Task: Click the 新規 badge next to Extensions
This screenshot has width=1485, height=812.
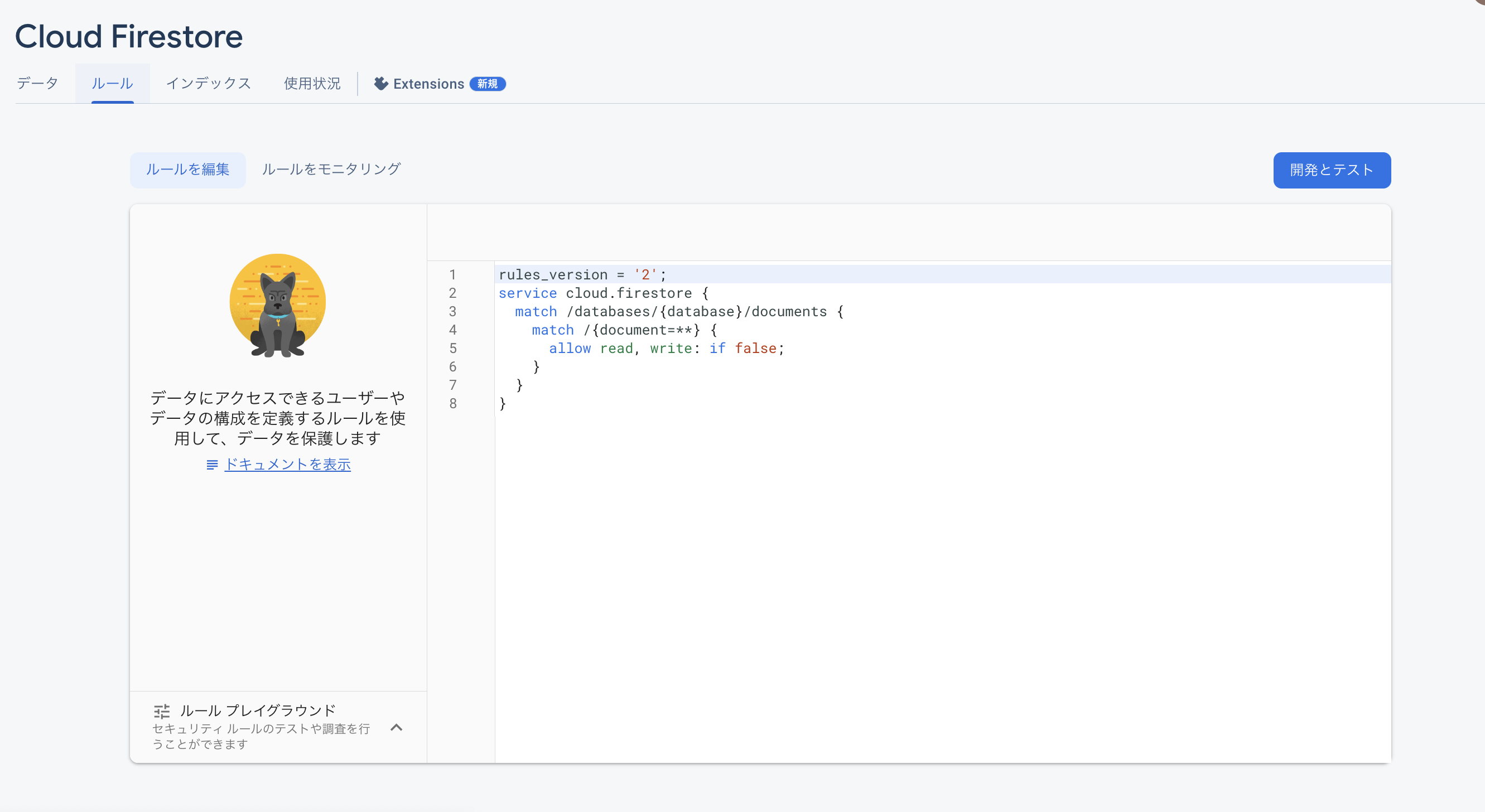Action: (x=487, y=84)
